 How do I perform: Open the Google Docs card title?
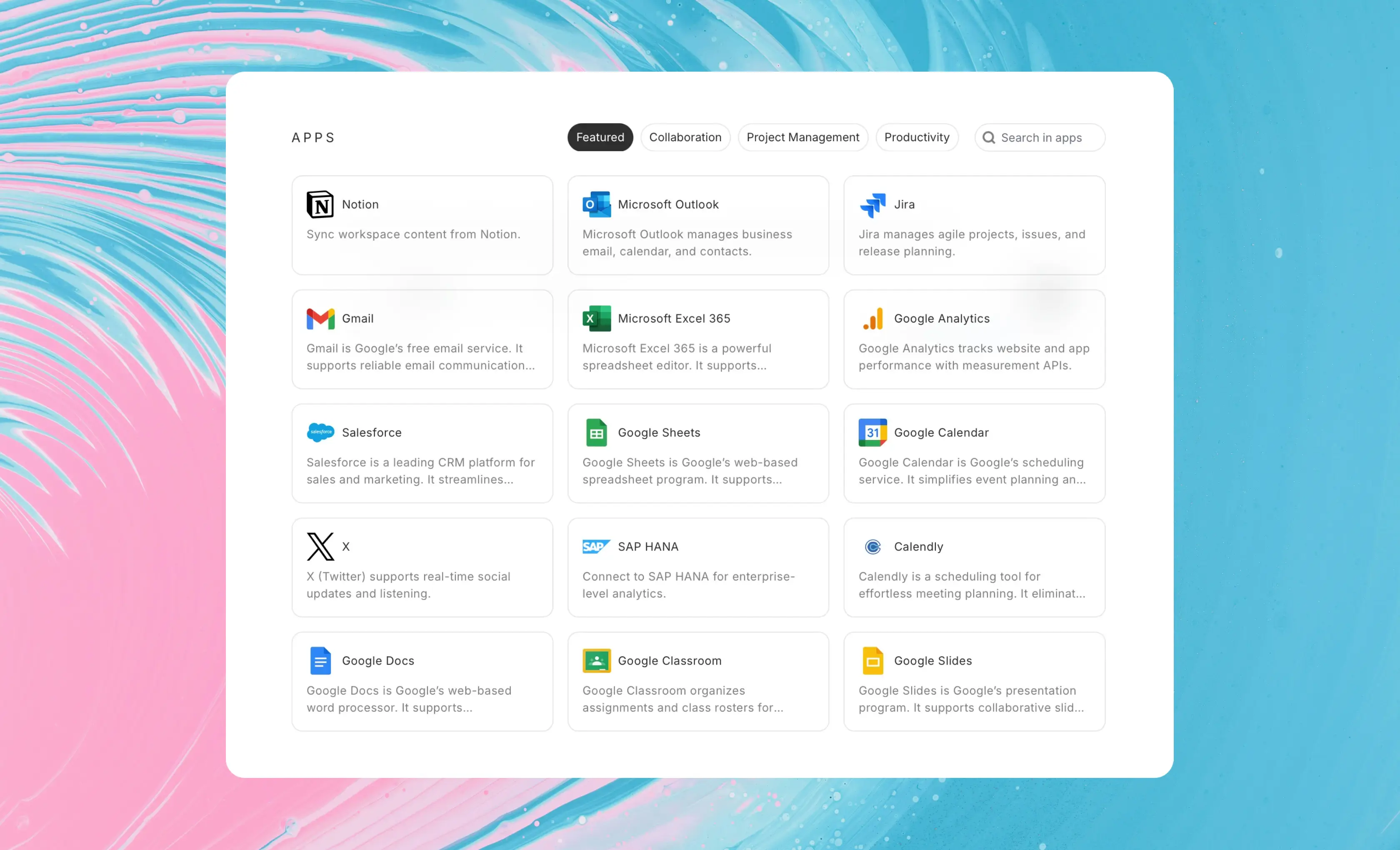coord(378,661)
